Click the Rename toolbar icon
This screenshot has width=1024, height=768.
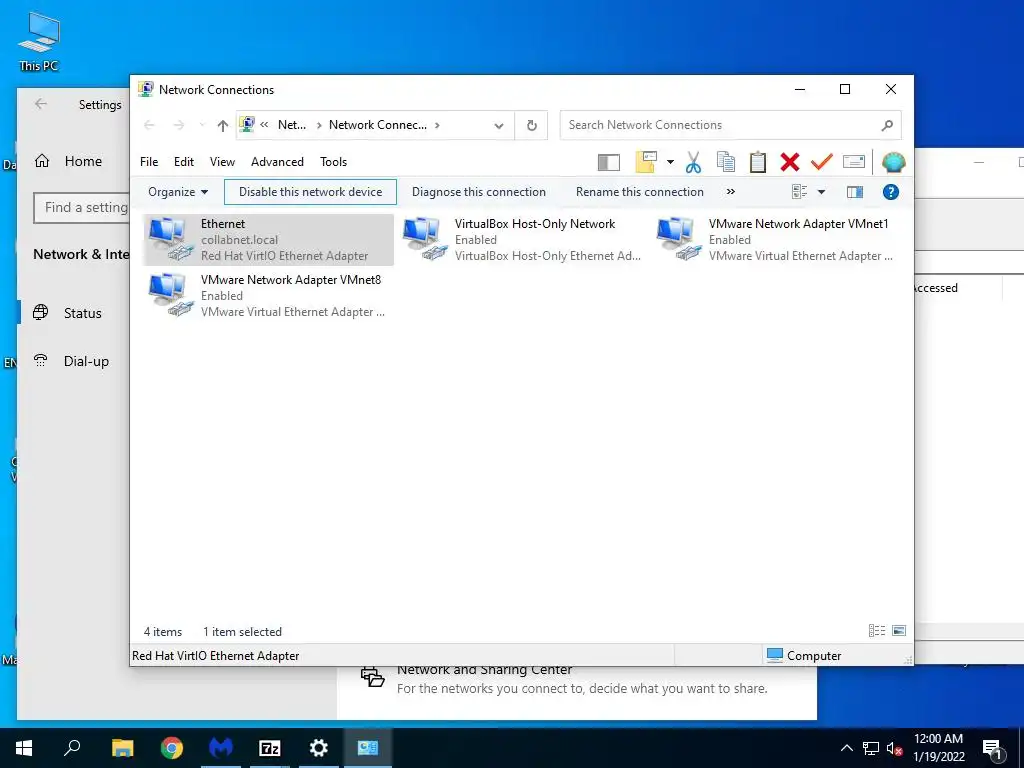854,161
